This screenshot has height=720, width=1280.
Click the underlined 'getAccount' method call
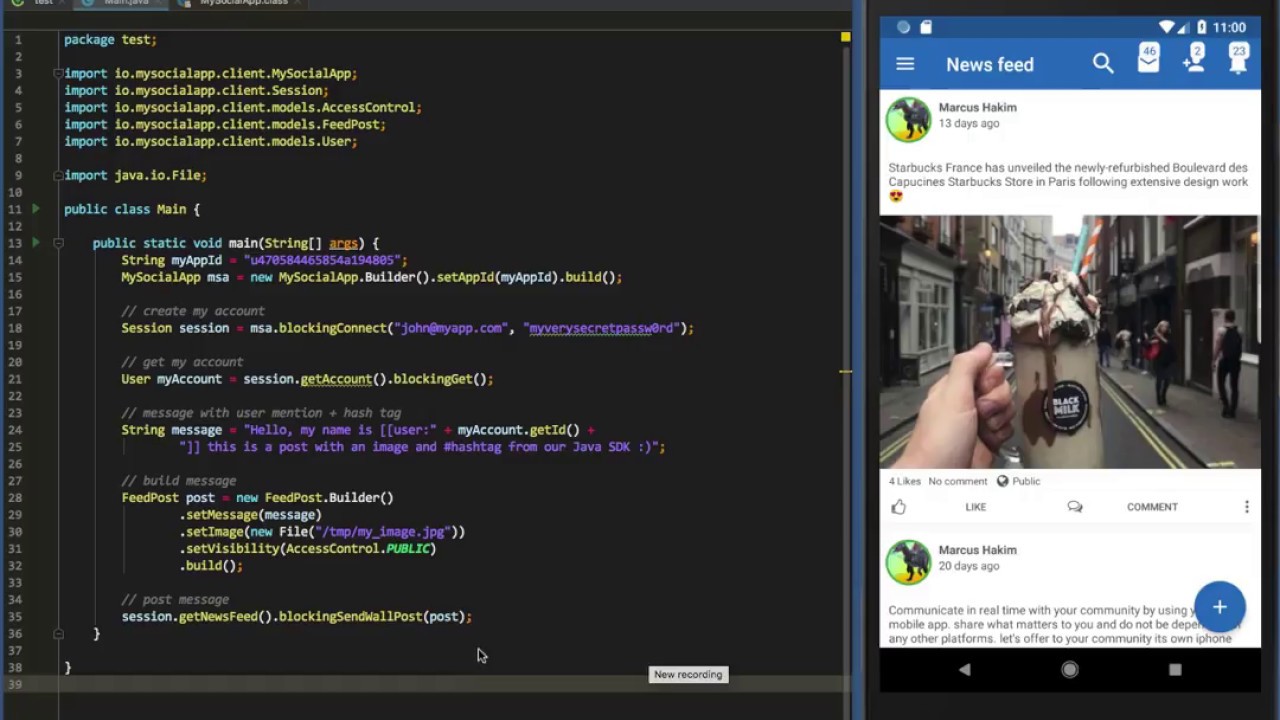pos(336,379)
